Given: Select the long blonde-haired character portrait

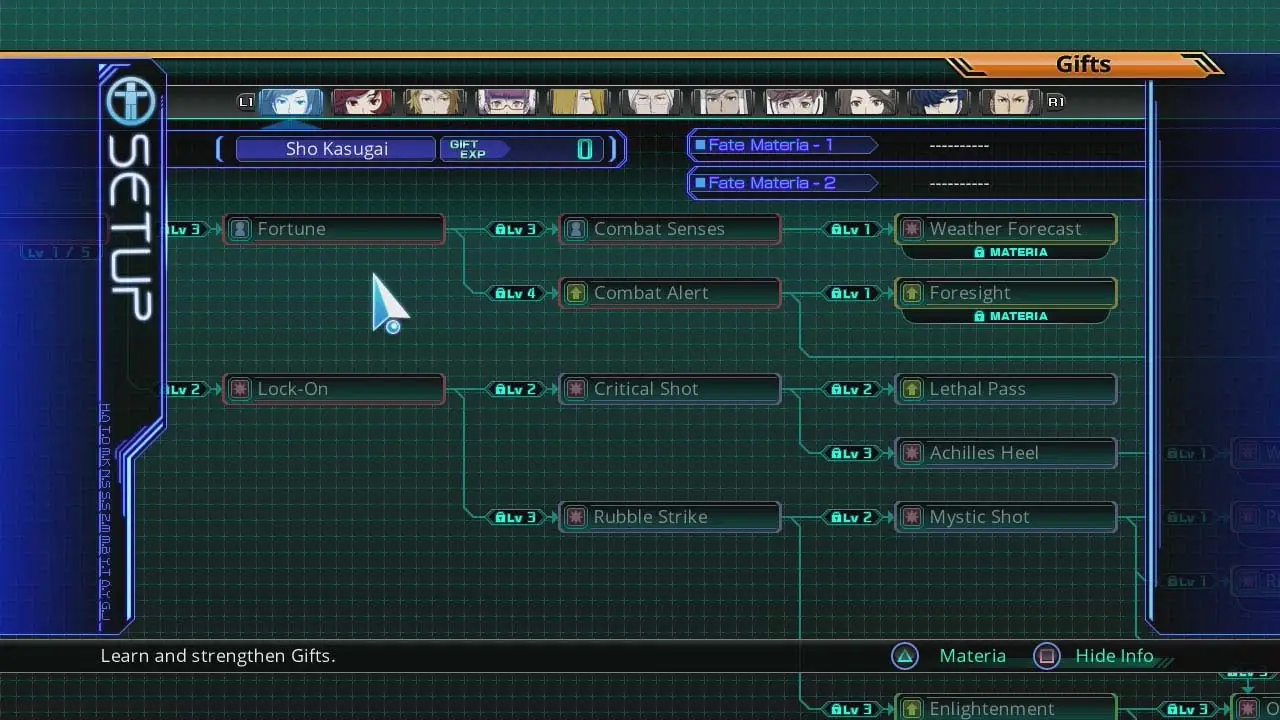Looking at the screenshot, I should (x=578, y=102).
